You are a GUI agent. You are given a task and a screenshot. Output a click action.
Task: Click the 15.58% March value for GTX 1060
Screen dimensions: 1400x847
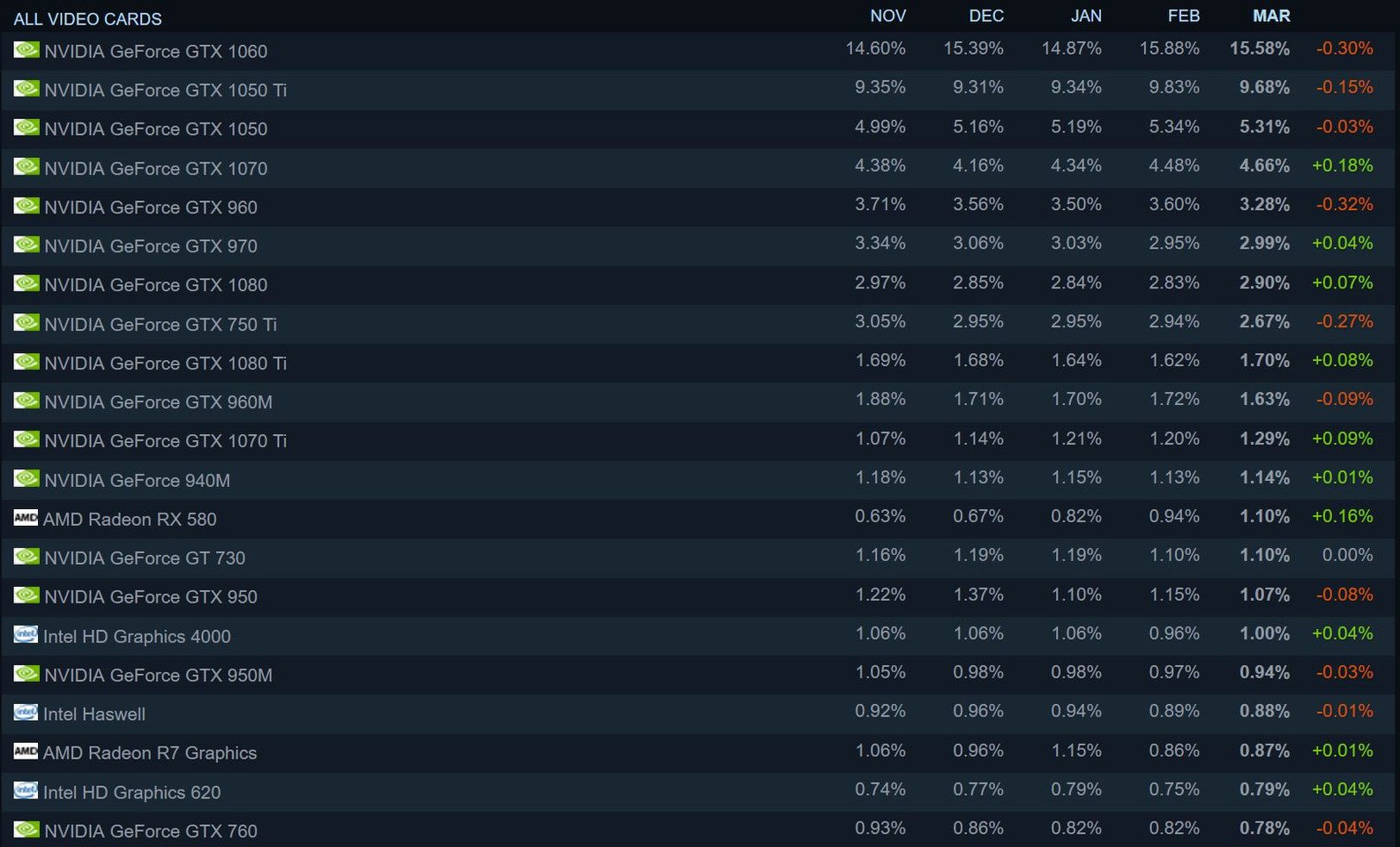click(1260, 49)
